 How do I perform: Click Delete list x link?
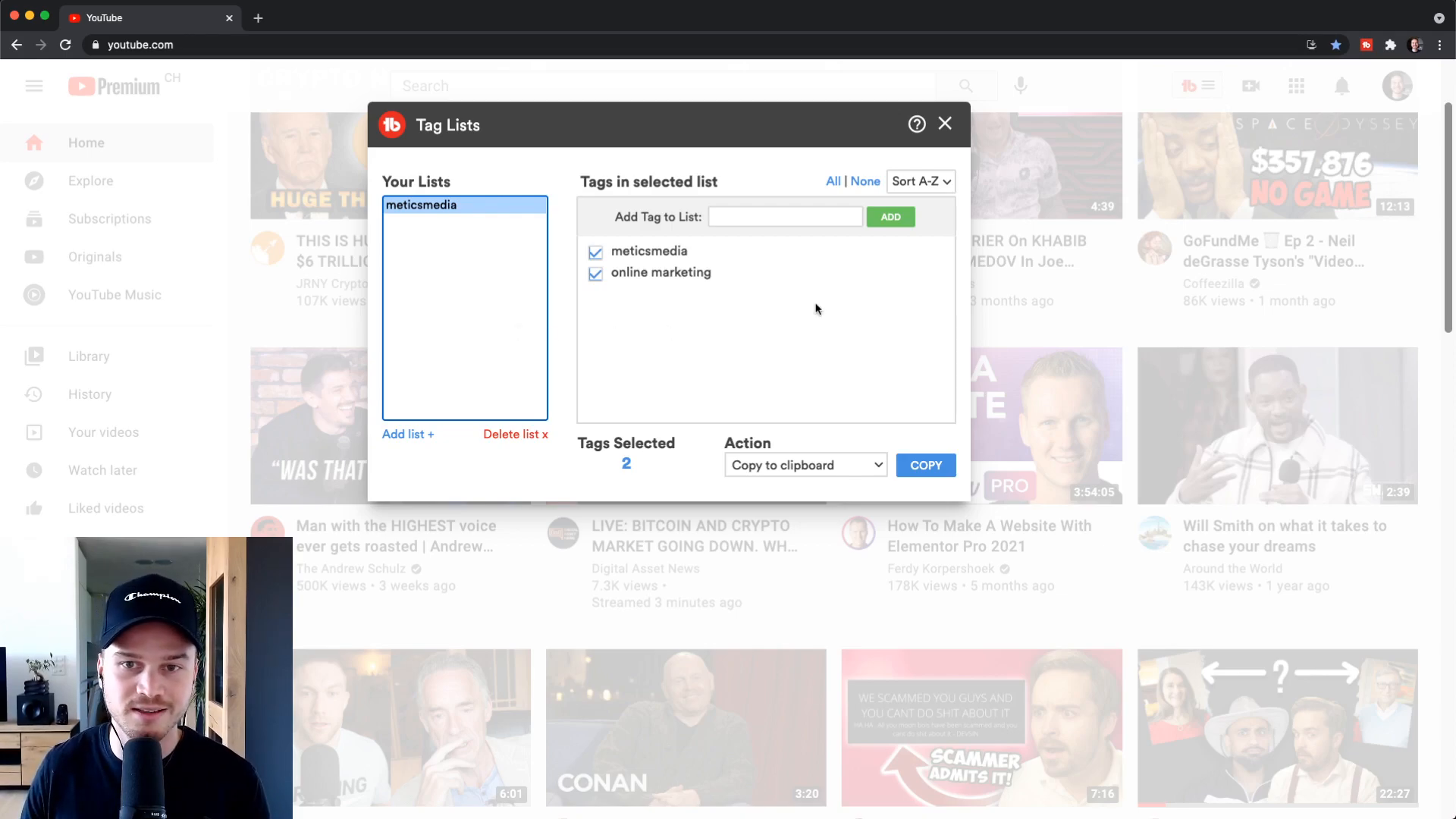click(516, 435)
